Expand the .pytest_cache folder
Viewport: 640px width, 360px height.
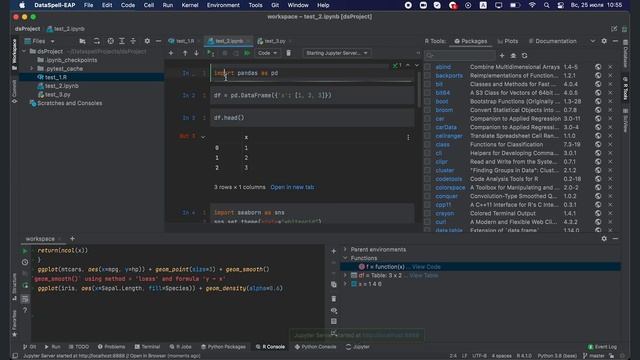[32, 69]
